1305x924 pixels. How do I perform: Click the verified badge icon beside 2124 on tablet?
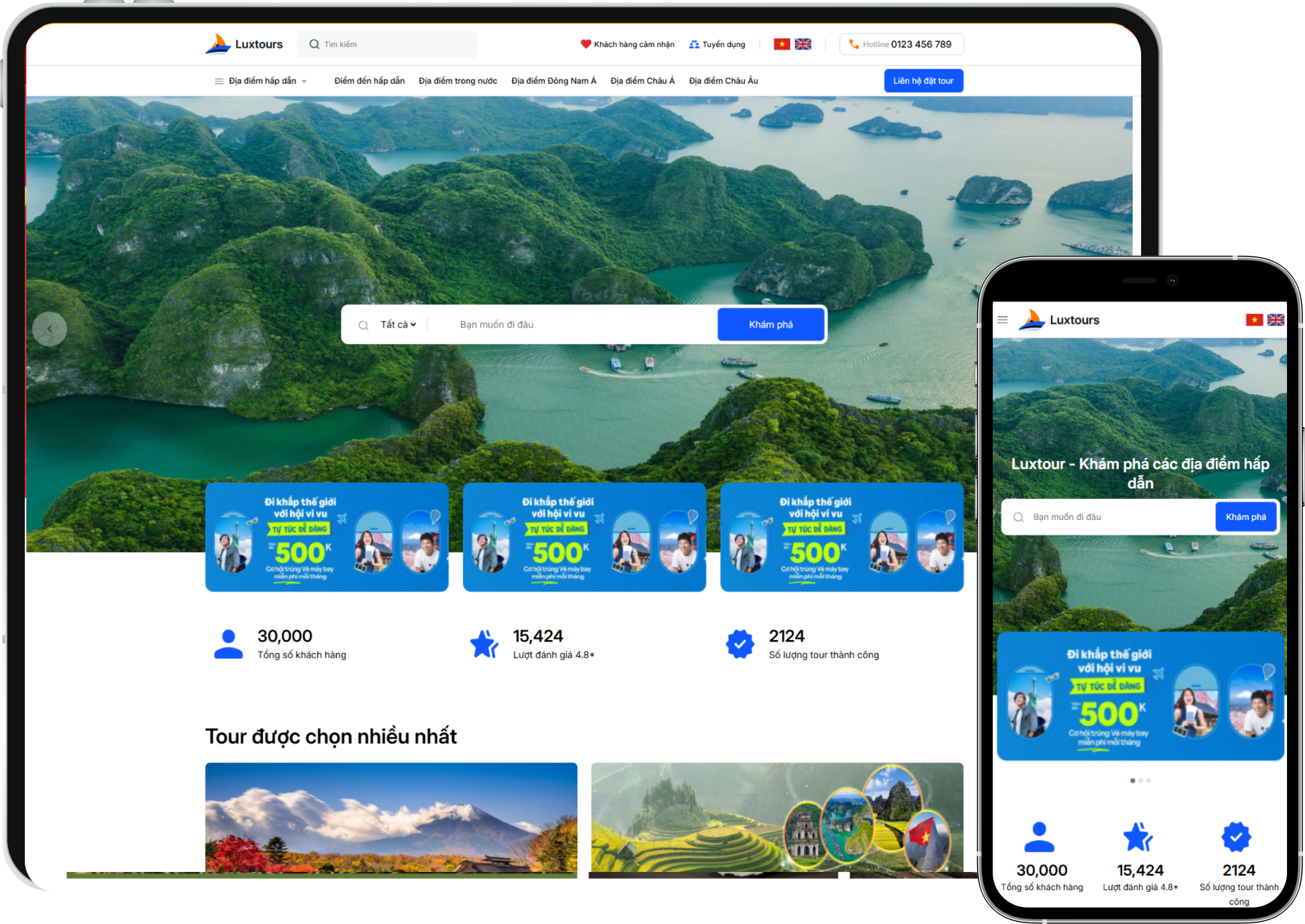point(739,643)
